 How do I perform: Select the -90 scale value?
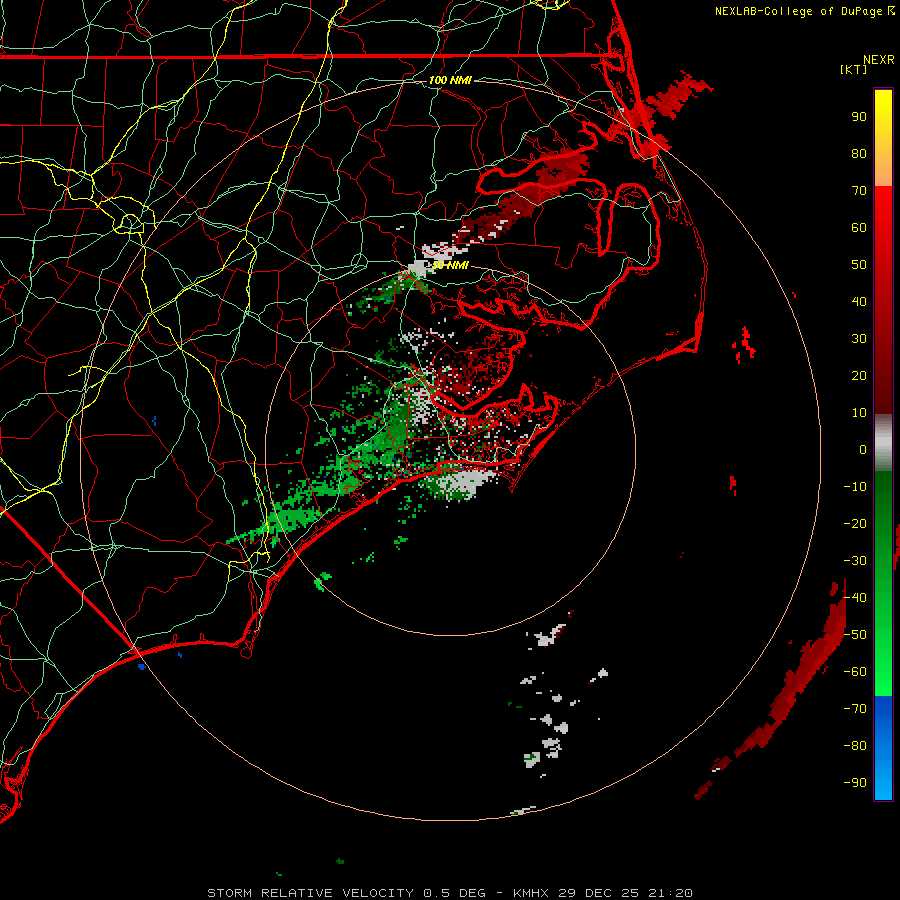(855, 783)
